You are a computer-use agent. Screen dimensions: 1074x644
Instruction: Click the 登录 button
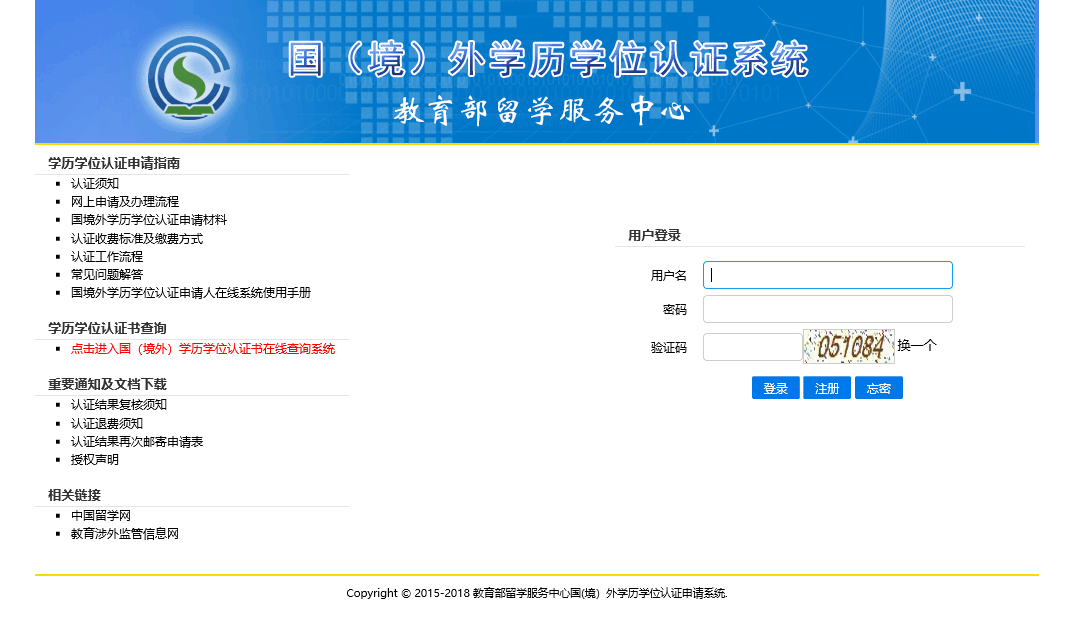[x=775, y=388]
